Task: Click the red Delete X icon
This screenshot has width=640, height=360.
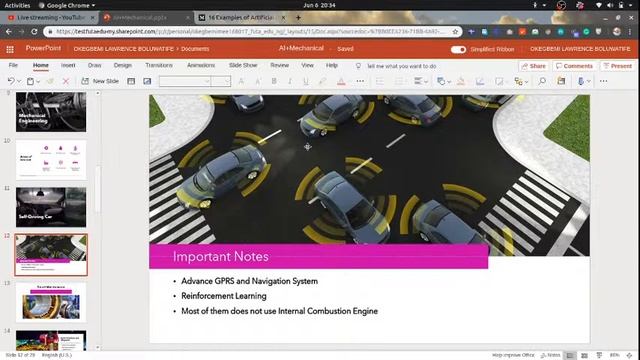Action: coord(65,81)
